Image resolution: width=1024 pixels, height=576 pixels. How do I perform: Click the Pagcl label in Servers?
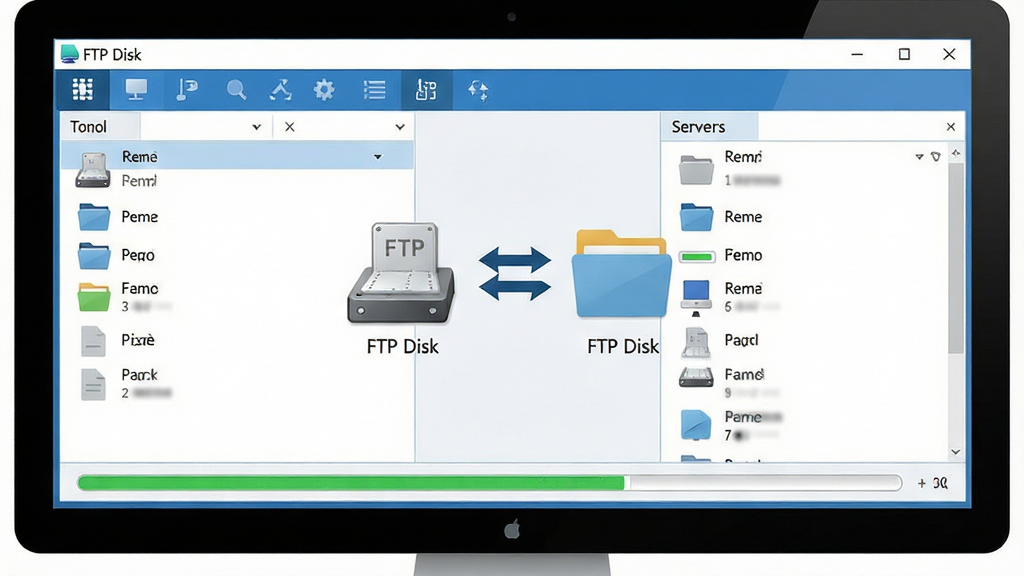tap(741, 340)
